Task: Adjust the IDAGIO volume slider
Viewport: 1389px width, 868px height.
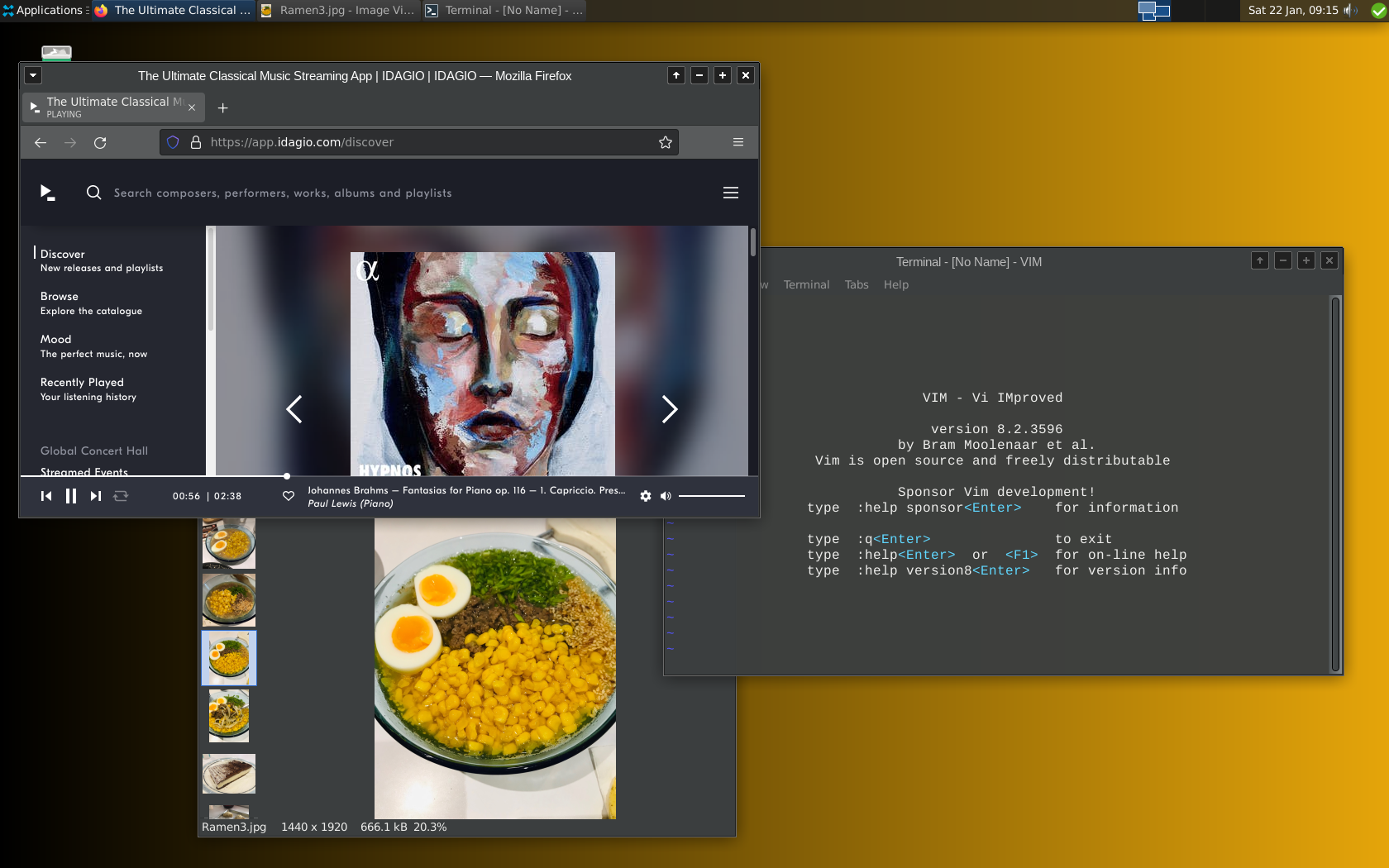Action: [x=711, y=496]
